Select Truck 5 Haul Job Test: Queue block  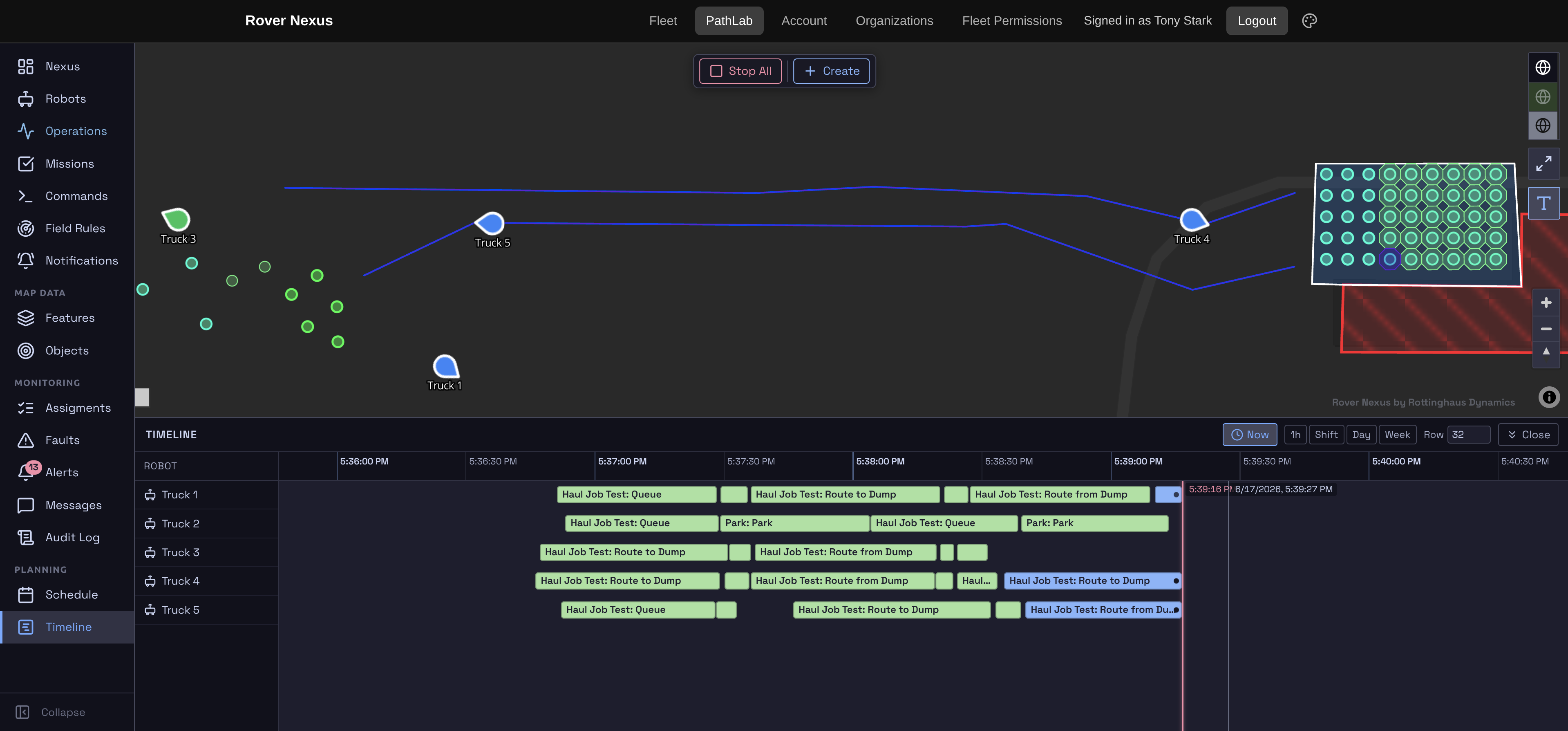pos(637,610)
